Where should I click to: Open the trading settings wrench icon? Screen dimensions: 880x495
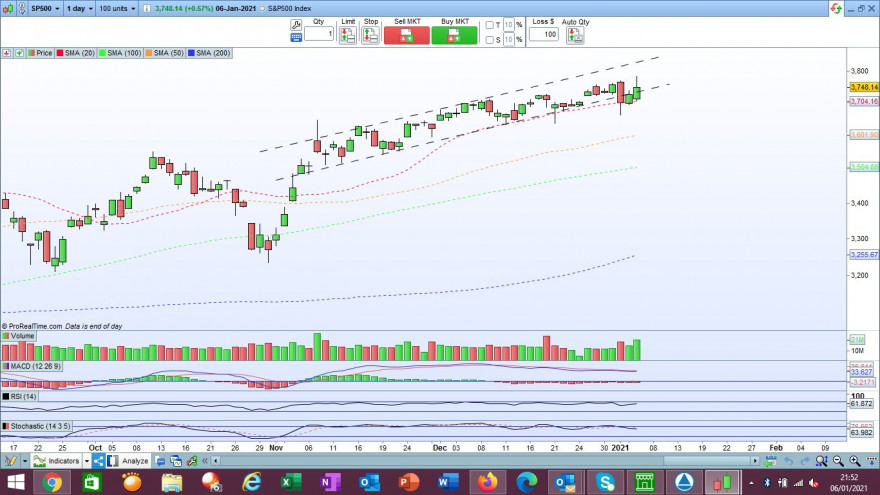296,25
